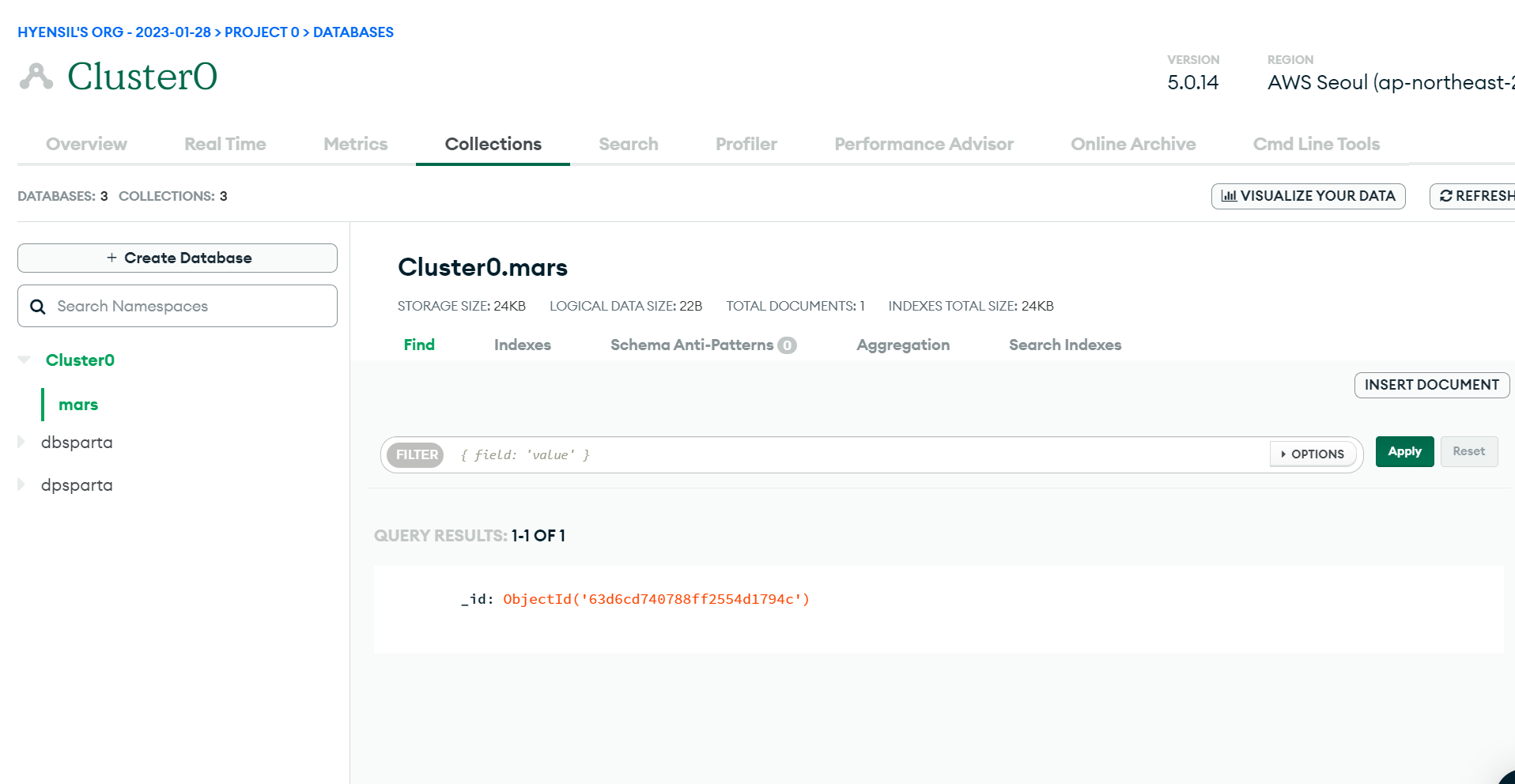Reset the query filter
This screenshot has height=784, width=1515.
tap(1469, 451)
